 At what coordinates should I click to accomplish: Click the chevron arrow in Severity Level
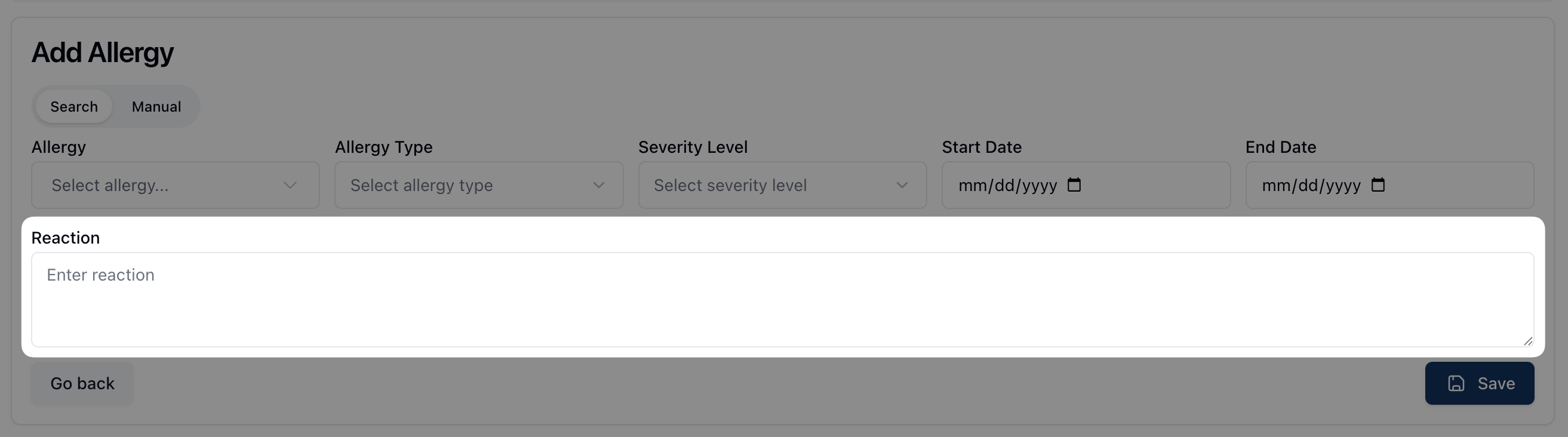point(902,185)
